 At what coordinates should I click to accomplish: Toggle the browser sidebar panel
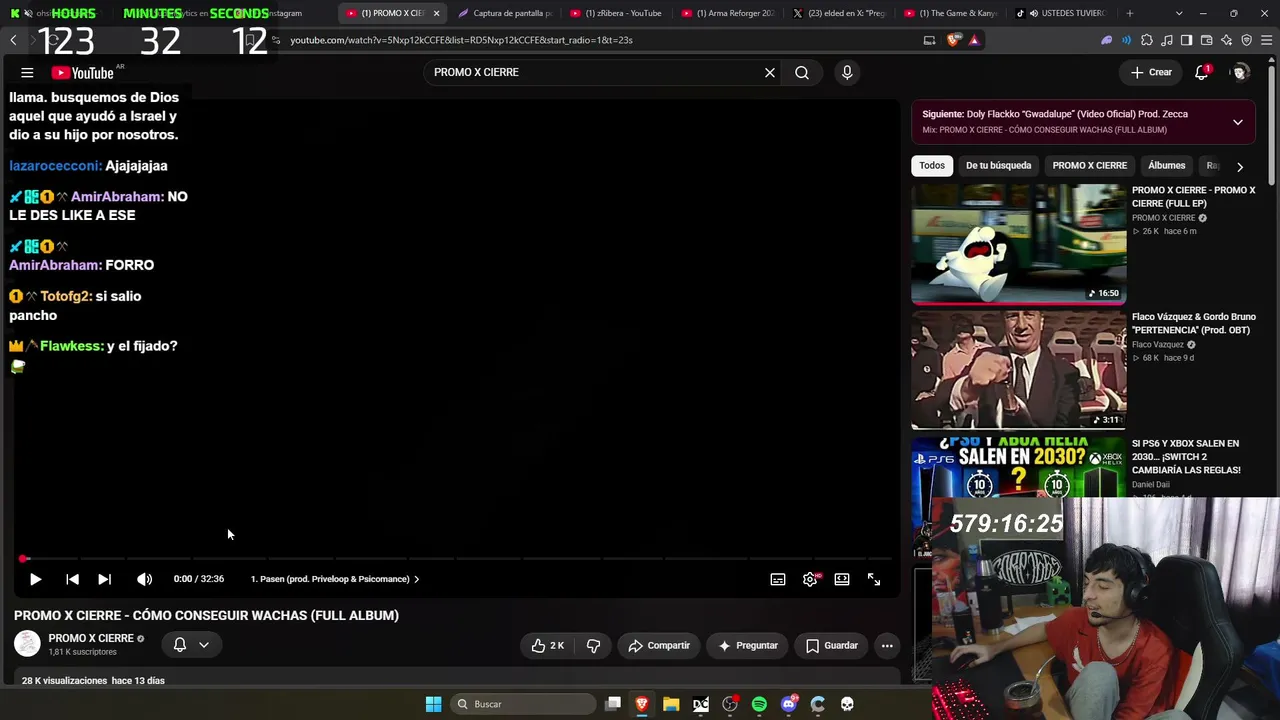pyautogui.click(x=1187, y=40)
